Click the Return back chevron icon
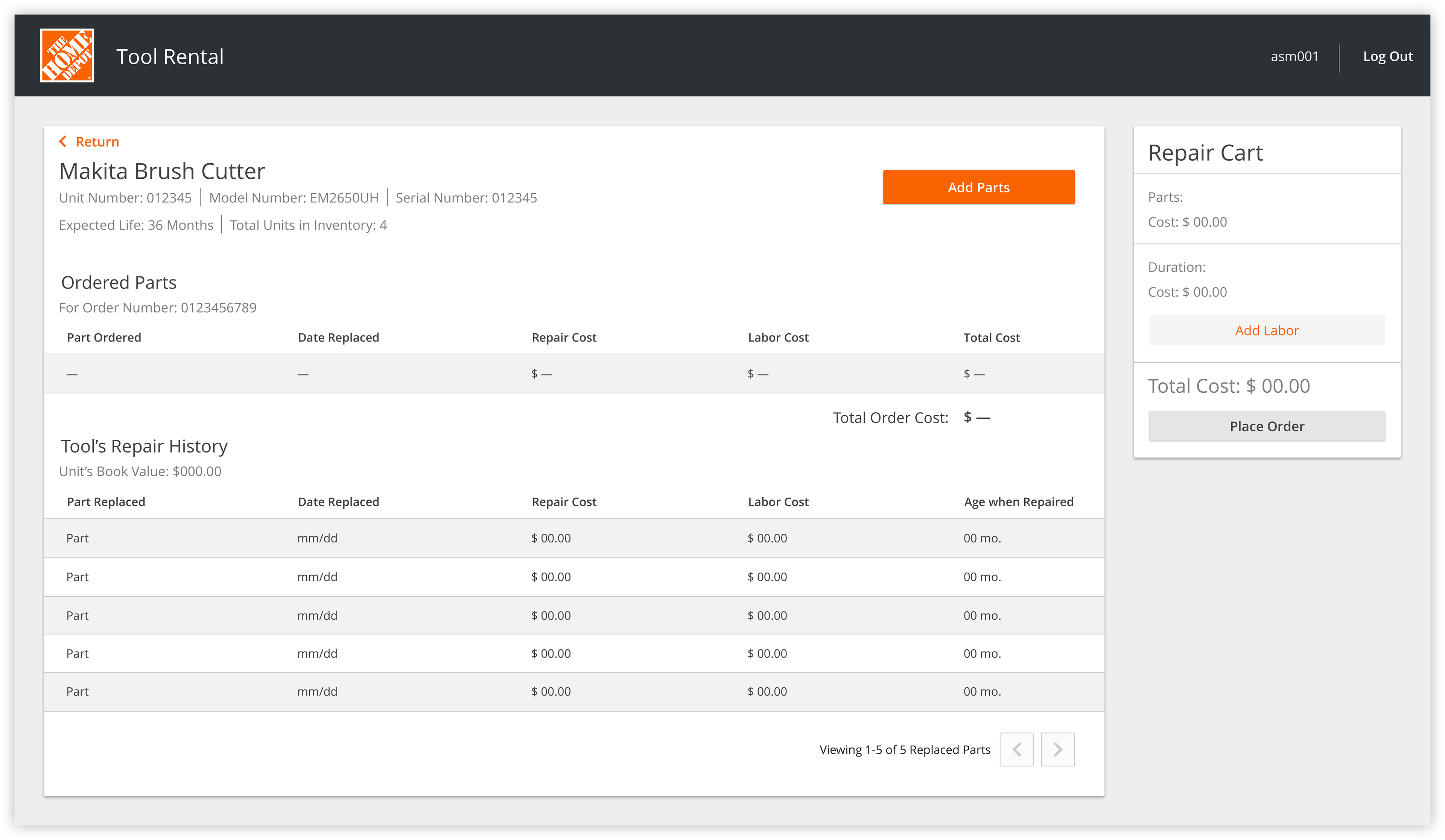The width and height of the screenshot is (1445, 840). (63, 141)
